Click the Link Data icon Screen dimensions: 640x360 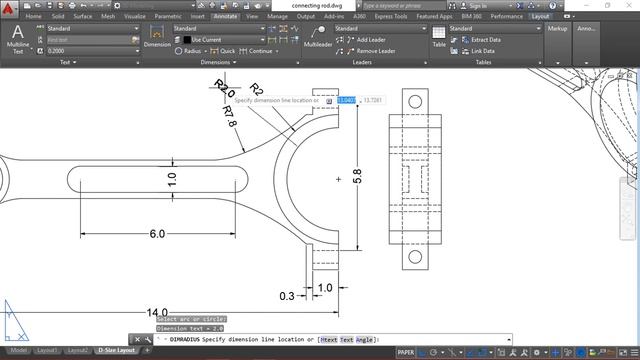466,51
